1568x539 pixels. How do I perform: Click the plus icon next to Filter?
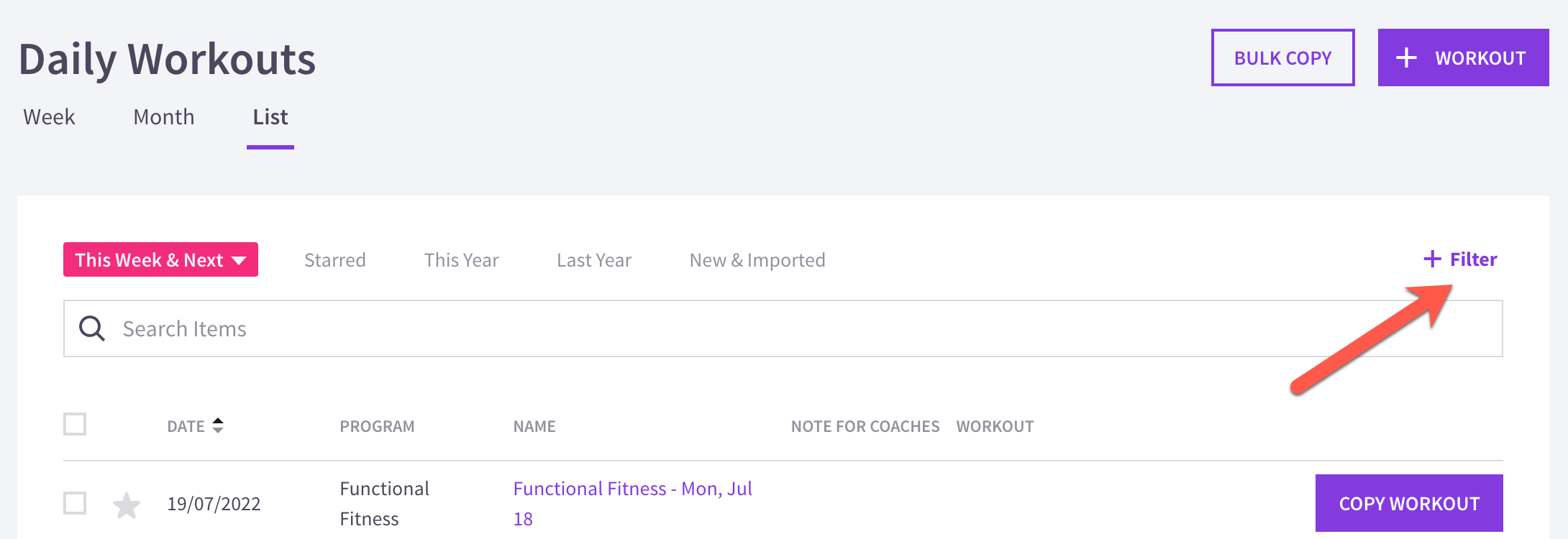click(x=1432, y=259)
